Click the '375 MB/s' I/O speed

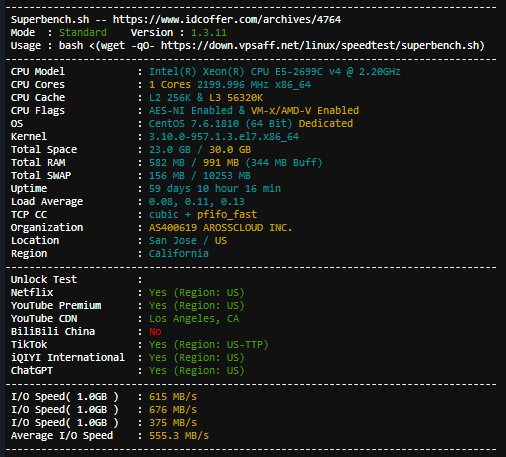pyautogui.click(x=173, y=423)
